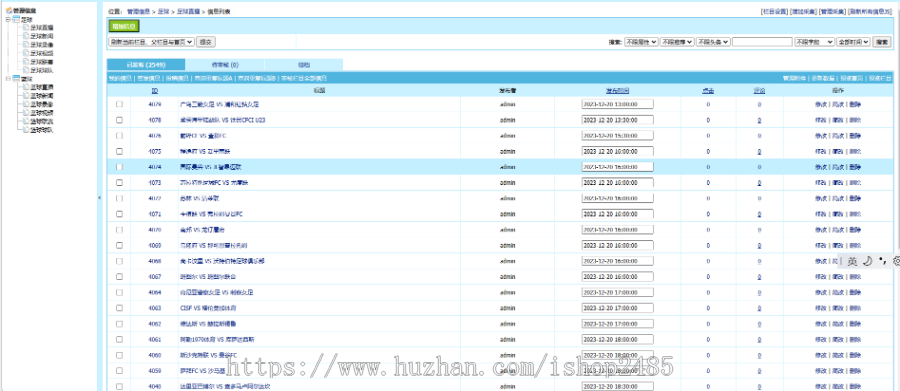Open the 不限属性 search dropdown
This screenshot has width=900, height=391.
click(641, 42)
